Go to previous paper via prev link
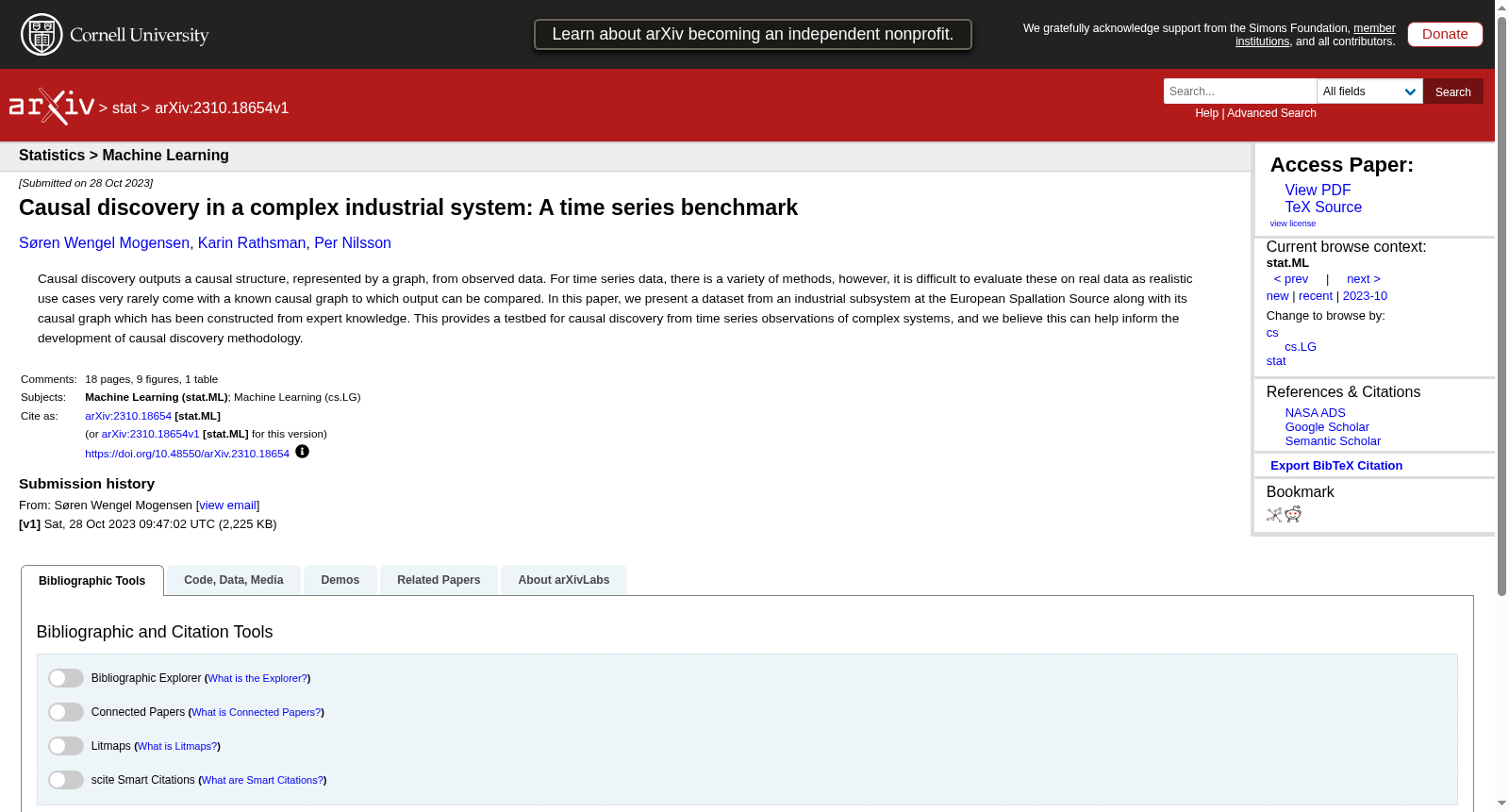The width and height of the screenshot is (1509, 812). 1291,279
